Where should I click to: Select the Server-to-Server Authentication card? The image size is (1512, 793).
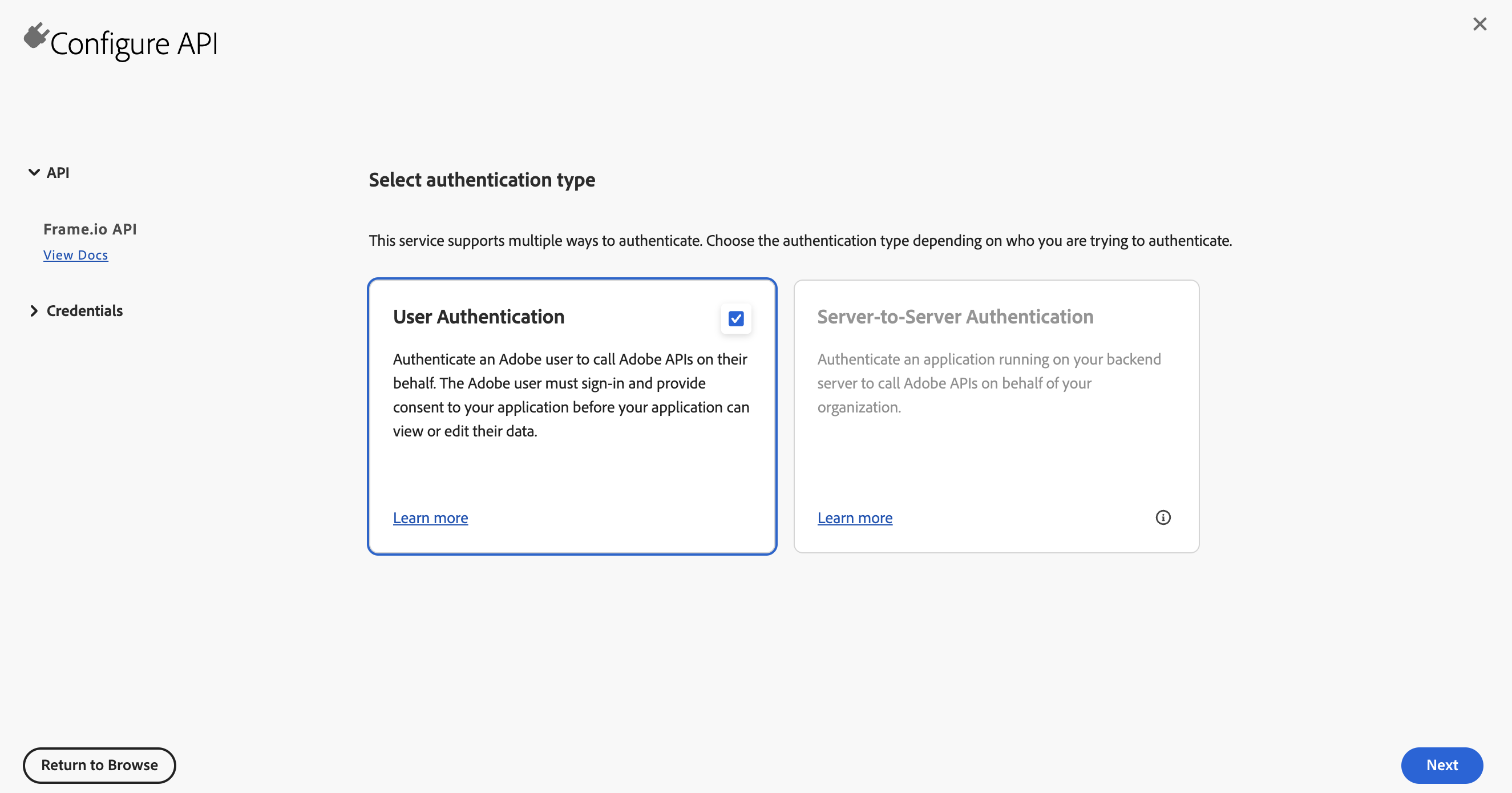click(996, 416)
